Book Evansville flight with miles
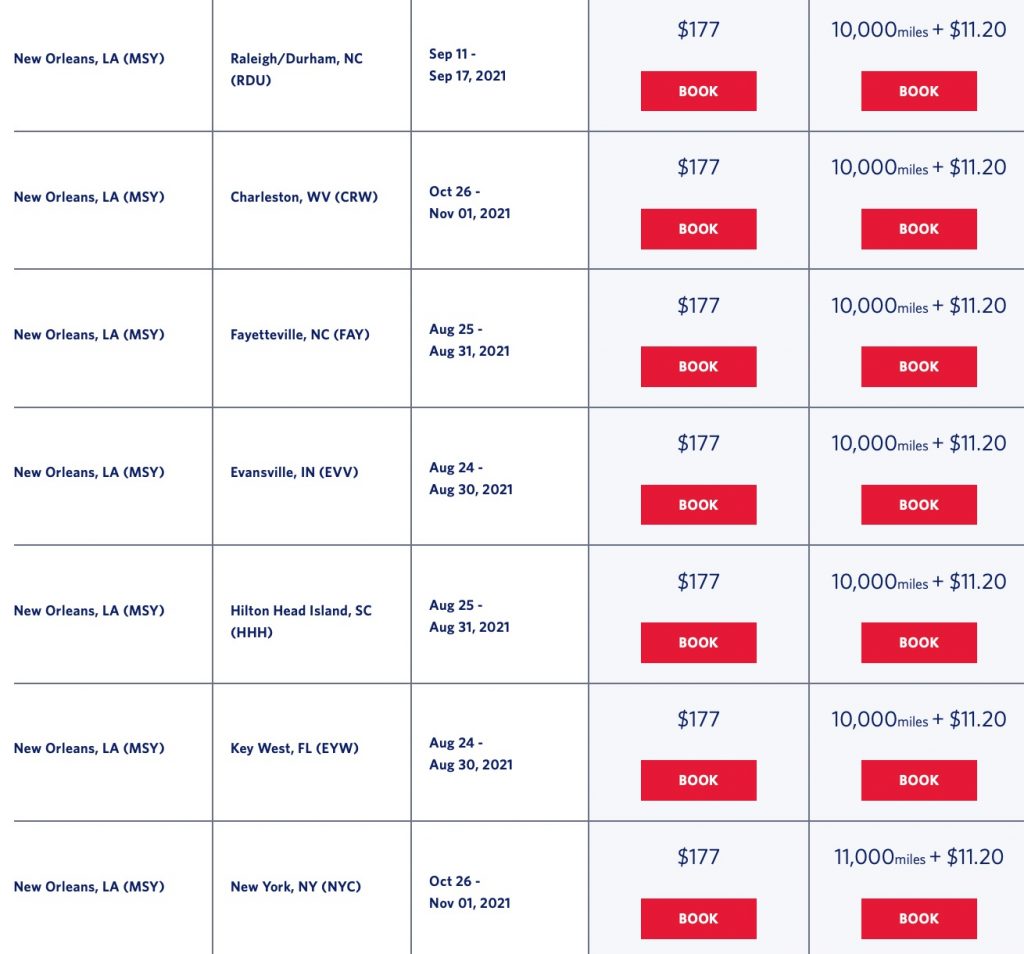The image size is (1024, 954). pos(918,505)
